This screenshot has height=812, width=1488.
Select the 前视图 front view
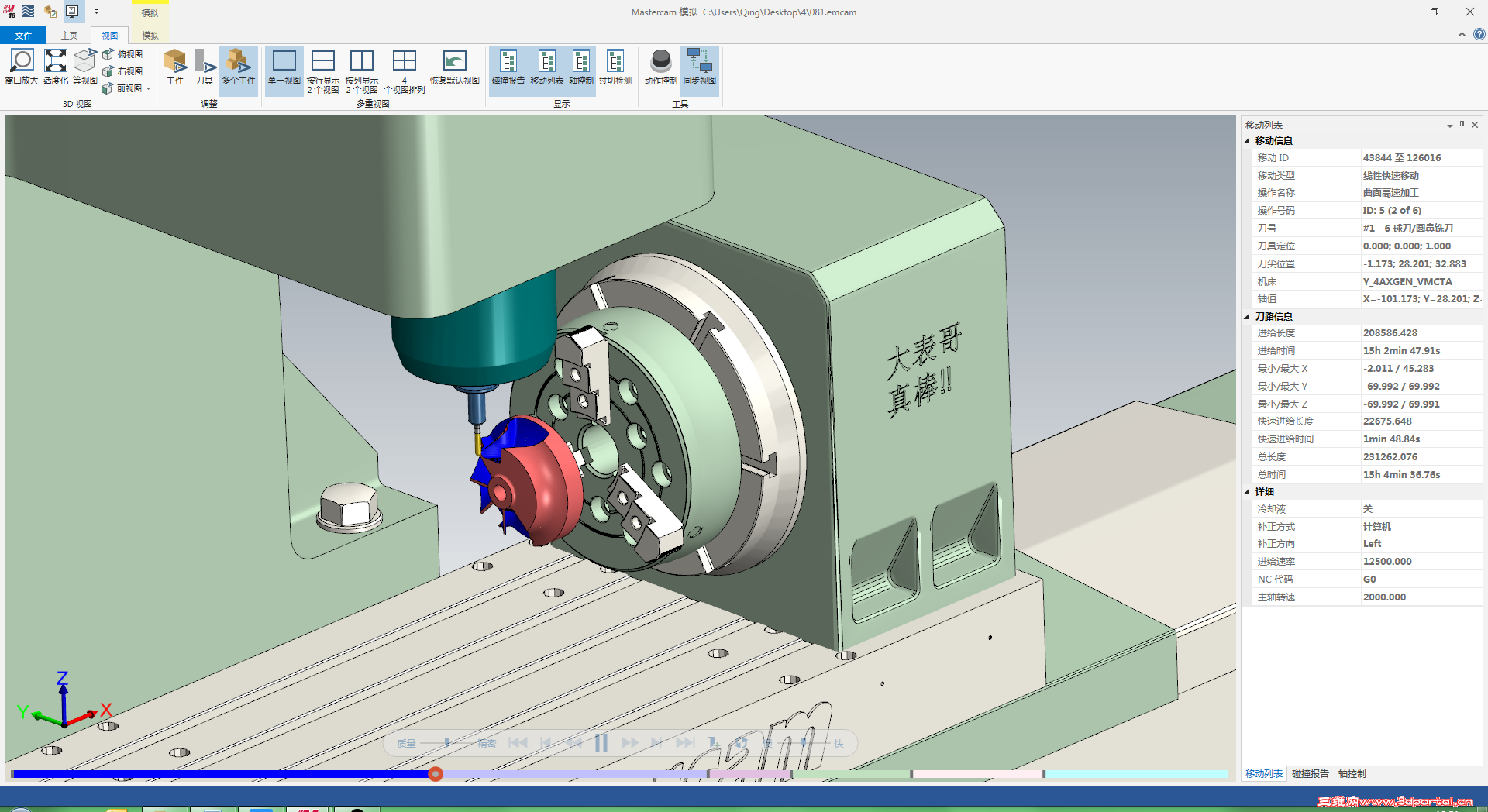pos(122,88)
